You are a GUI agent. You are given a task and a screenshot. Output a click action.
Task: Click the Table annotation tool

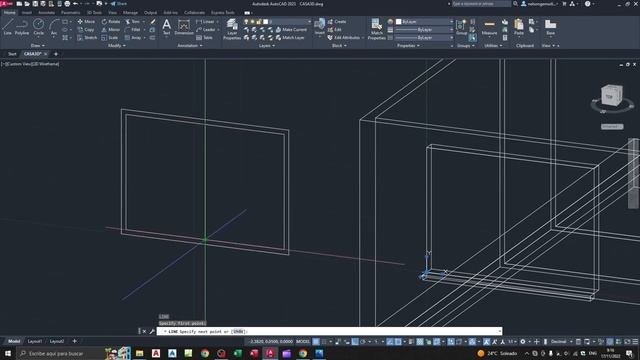[204, 38]
